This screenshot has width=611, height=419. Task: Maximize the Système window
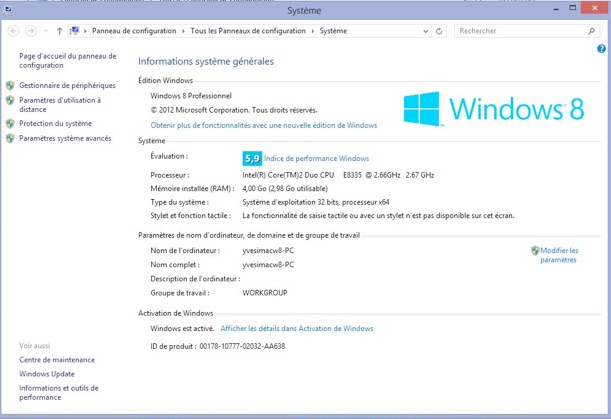pos(572,8)
